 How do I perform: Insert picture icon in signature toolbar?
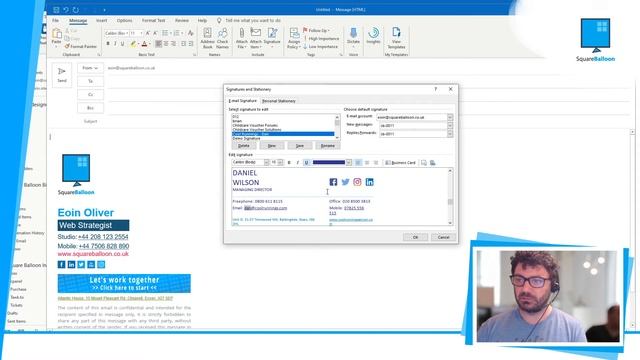click(424, 162)
